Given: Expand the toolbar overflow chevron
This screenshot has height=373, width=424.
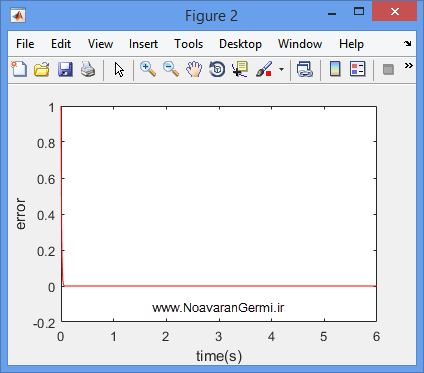Looking at the screenshot, I should (x=409, y=66).
